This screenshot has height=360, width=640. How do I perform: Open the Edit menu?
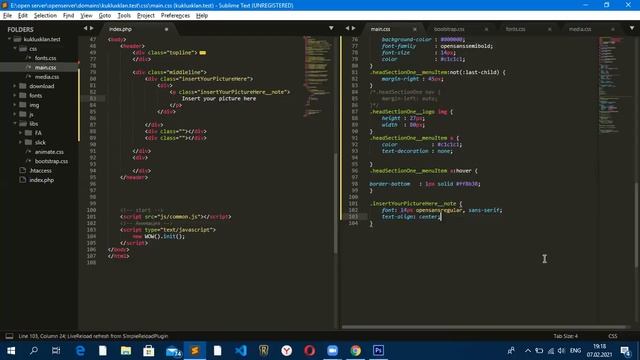point(23,16)
